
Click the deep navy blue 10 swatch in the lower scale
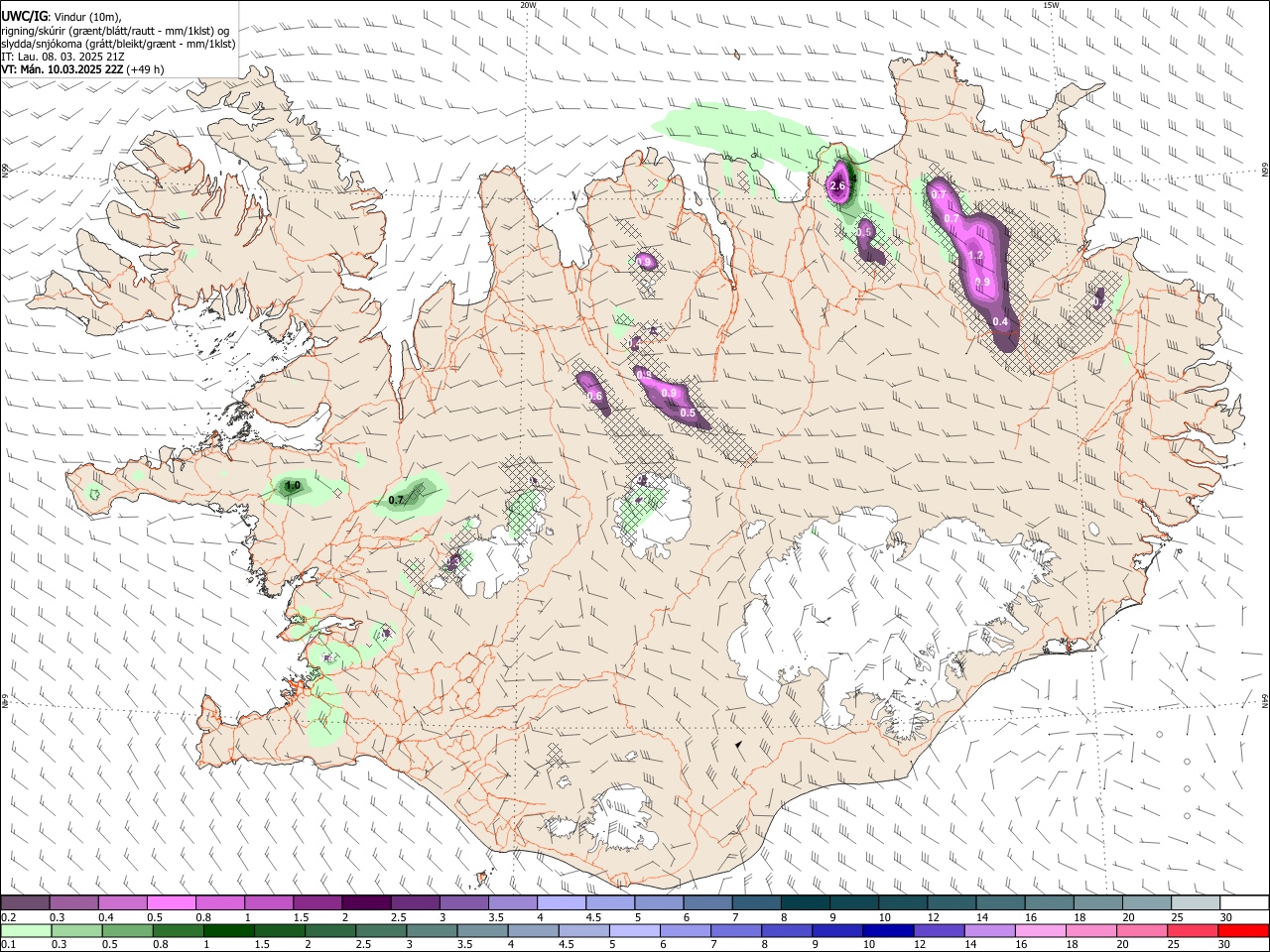click(887, 931)
